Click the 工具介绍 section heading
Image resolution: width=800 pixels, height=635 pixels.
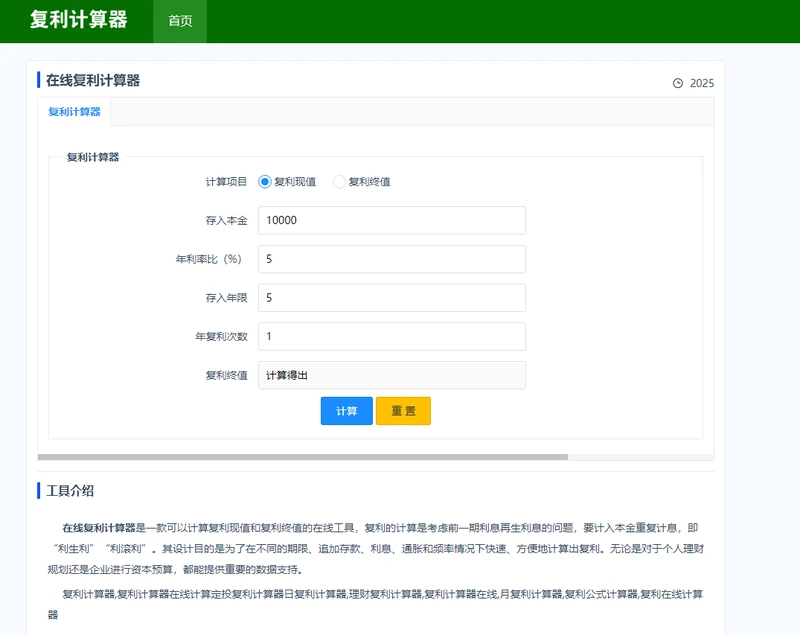pyautogui.click(x=71, y=491)
